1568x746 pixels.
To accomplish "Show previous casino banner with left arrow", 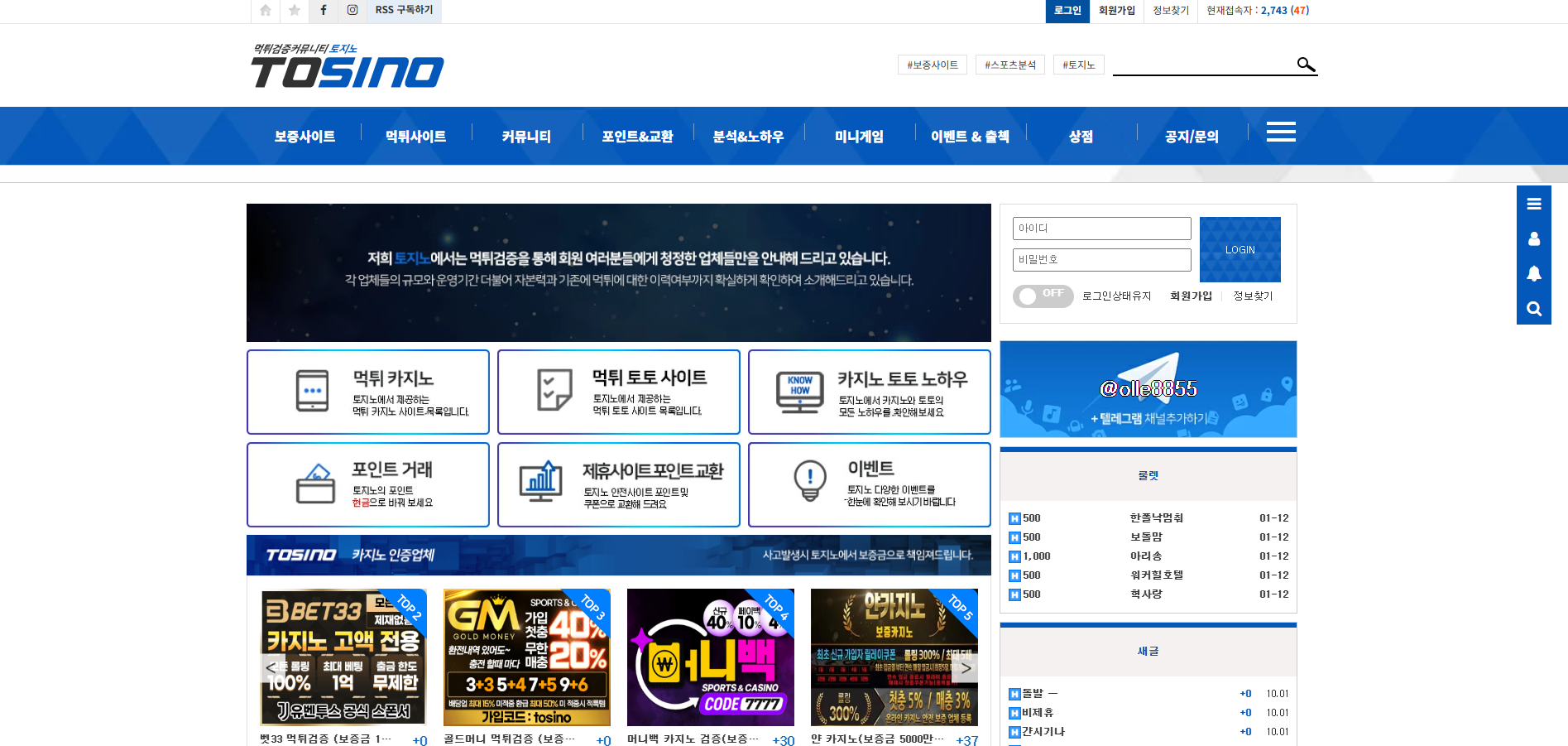I will click(x=271, y=667).
